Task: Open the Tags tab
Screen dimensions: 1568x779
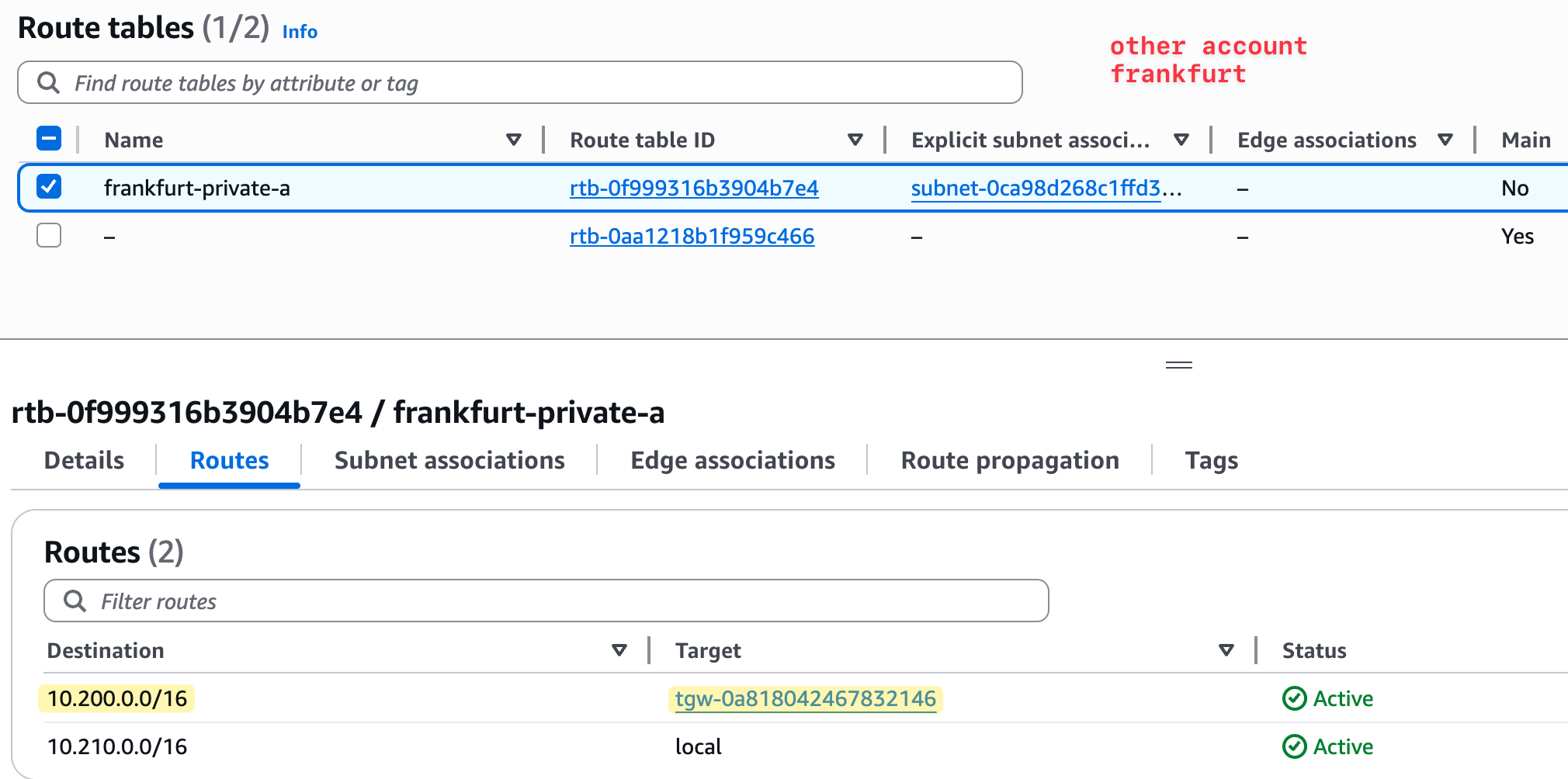Action: tap(1211, 460)
